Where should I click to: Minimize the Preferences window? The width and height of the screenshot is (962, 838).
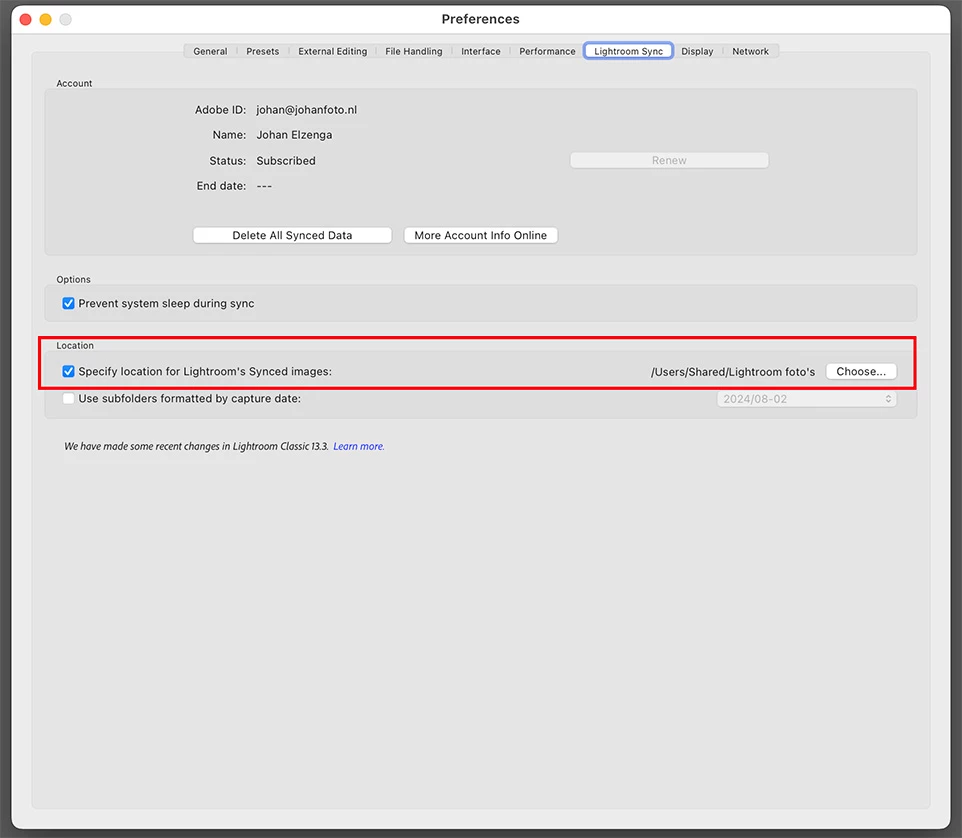[45, 20]
